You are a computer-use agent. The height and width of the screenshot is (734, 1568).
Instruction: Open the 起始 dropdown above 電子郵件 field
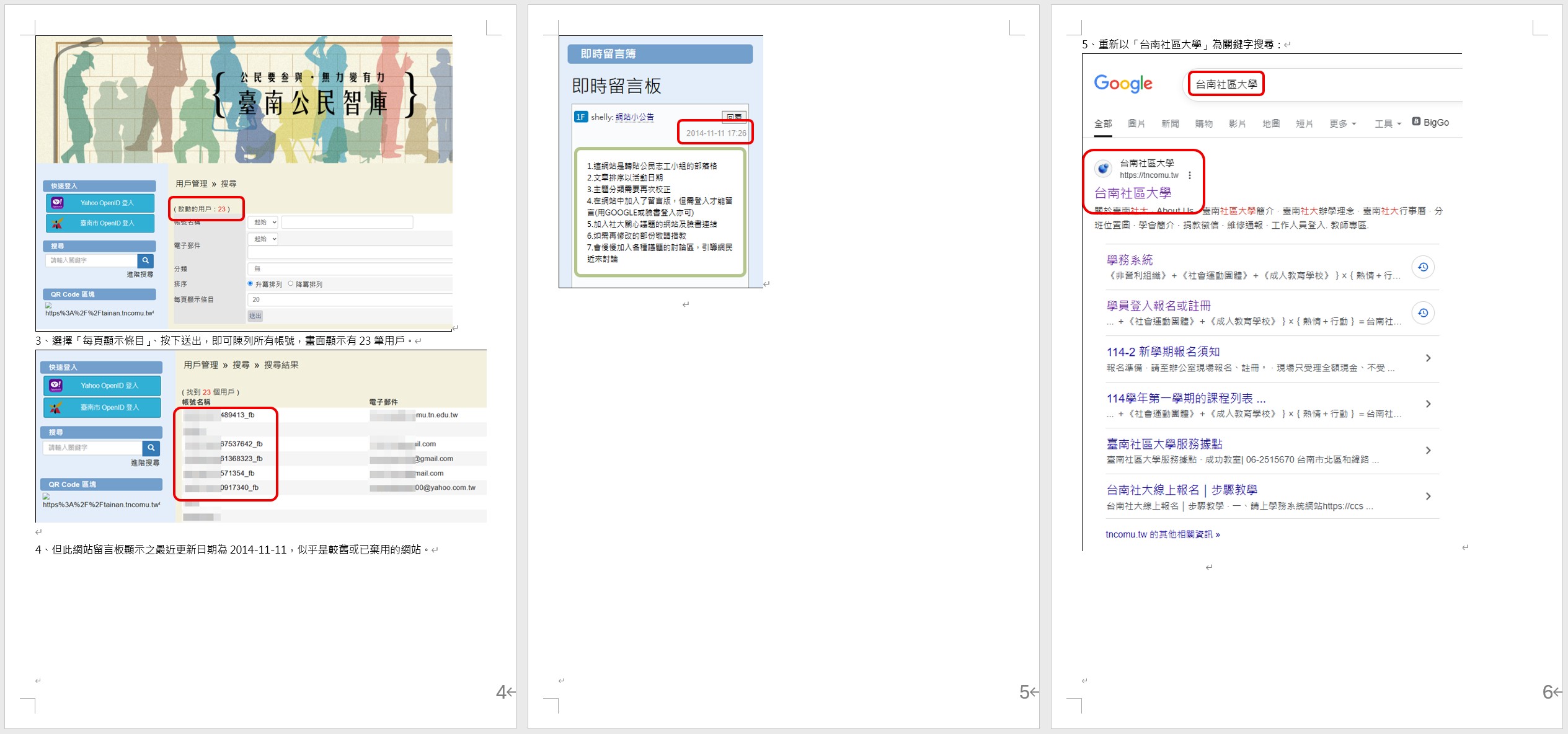pos(264,239)
